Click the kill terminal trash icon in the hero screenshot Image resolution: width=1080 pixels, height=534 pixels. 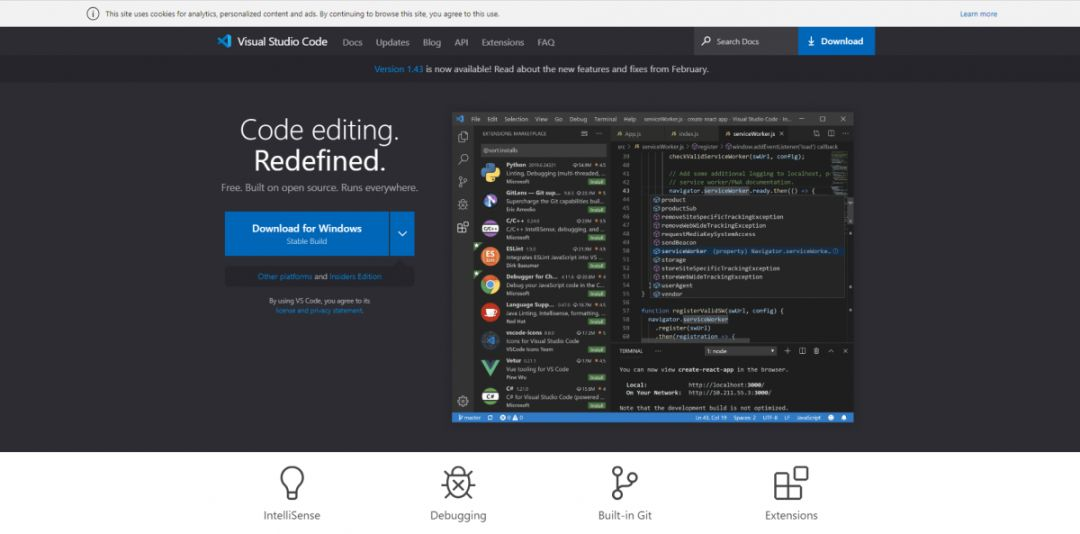coord(816,351)
